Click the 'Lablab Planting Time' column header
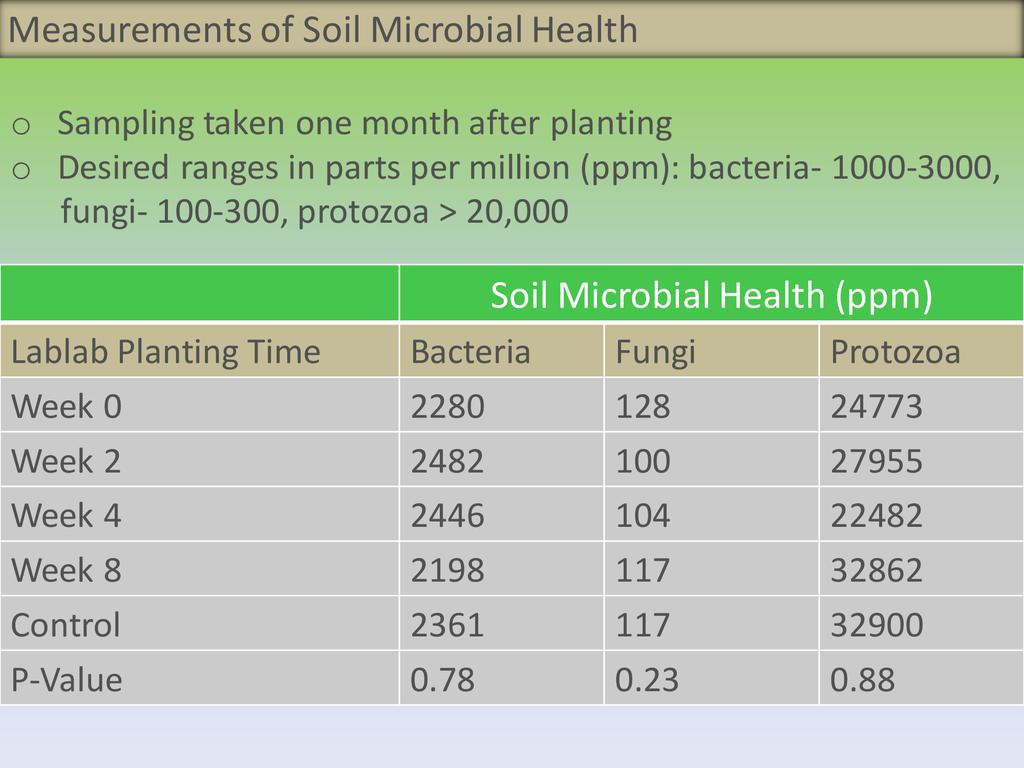Screen dimensions: 1024x768 point(166,352)
